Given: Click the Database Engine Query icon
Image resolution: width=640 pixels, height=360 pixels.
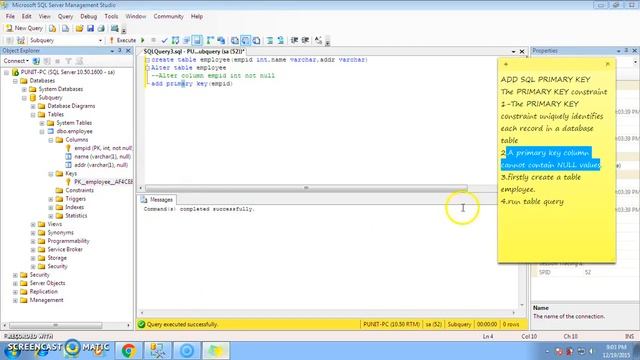Looking at the screenshot, I should pos(52,28).
